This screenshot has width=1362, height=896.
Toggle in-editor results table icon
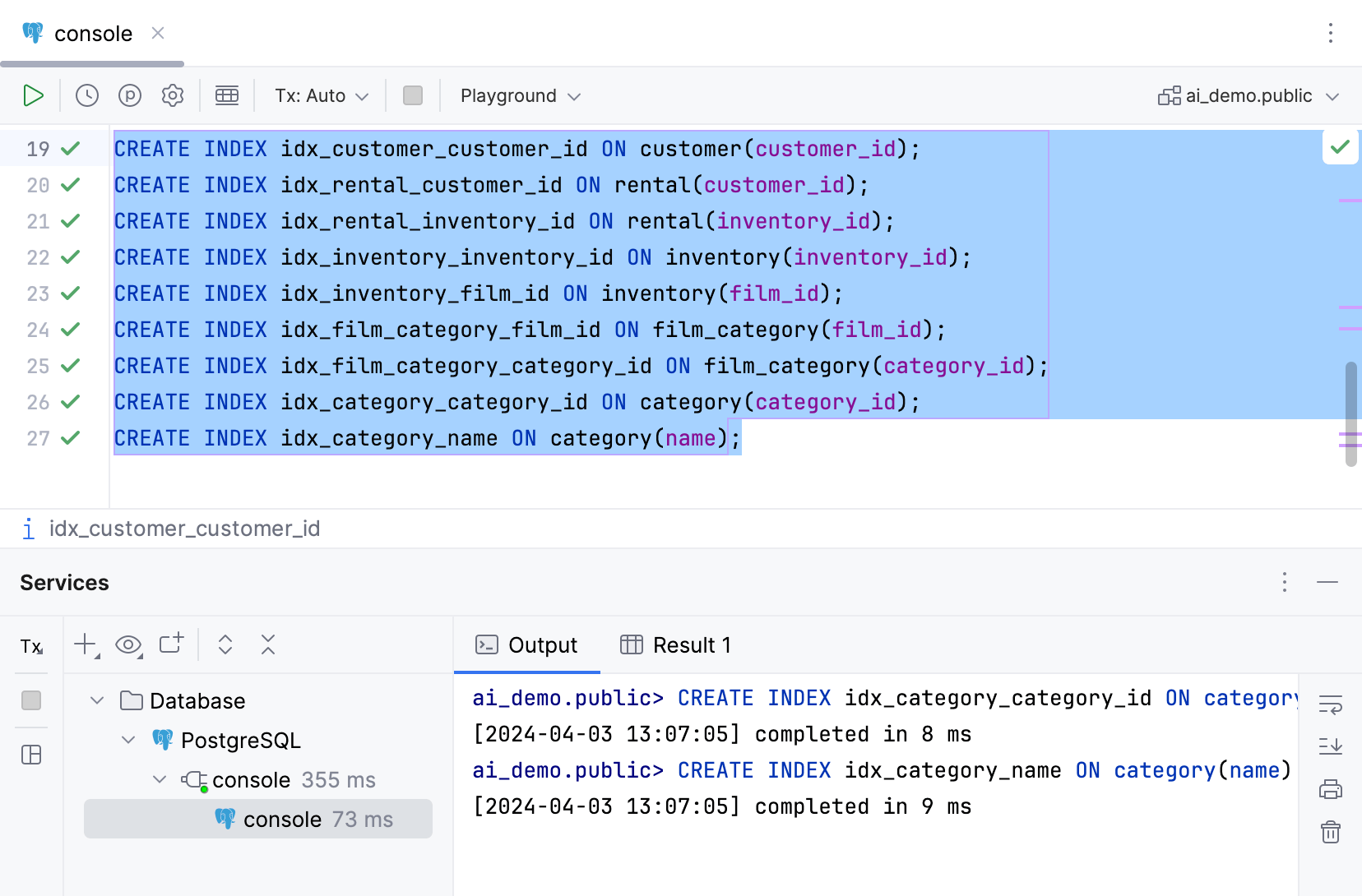tap(227, 96)
